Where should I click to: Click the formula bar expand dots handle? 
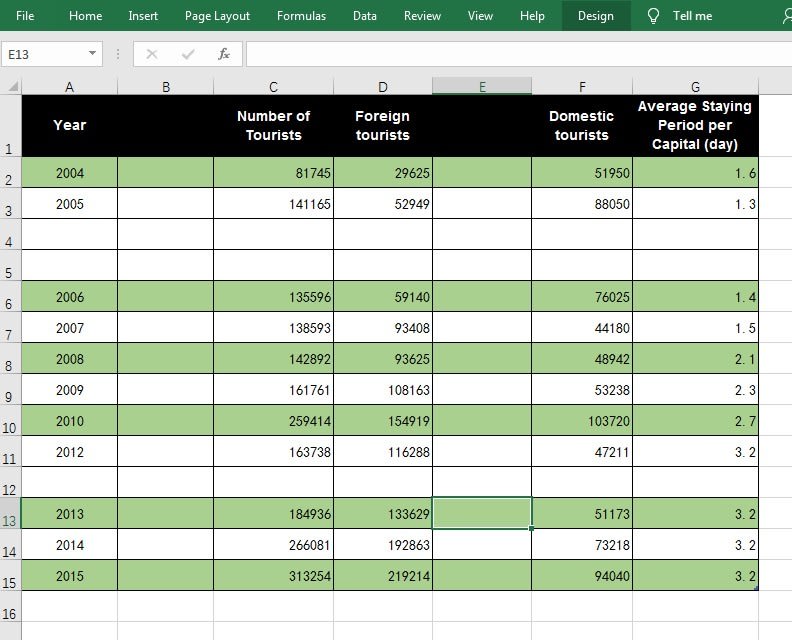point(118,54)
